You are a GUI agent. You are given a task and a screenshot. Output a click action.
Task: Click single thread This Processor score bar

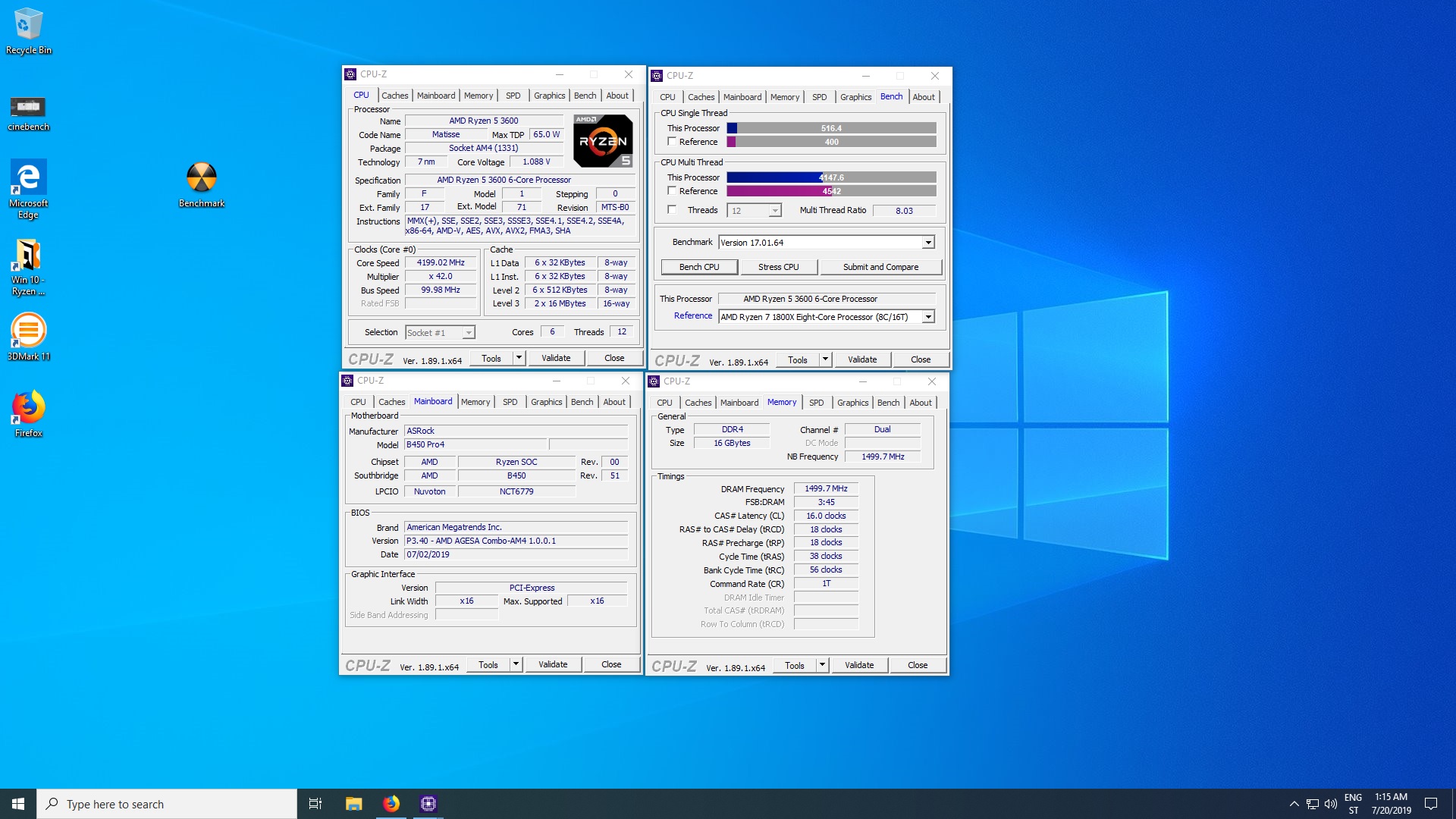(x=831, y=128)
